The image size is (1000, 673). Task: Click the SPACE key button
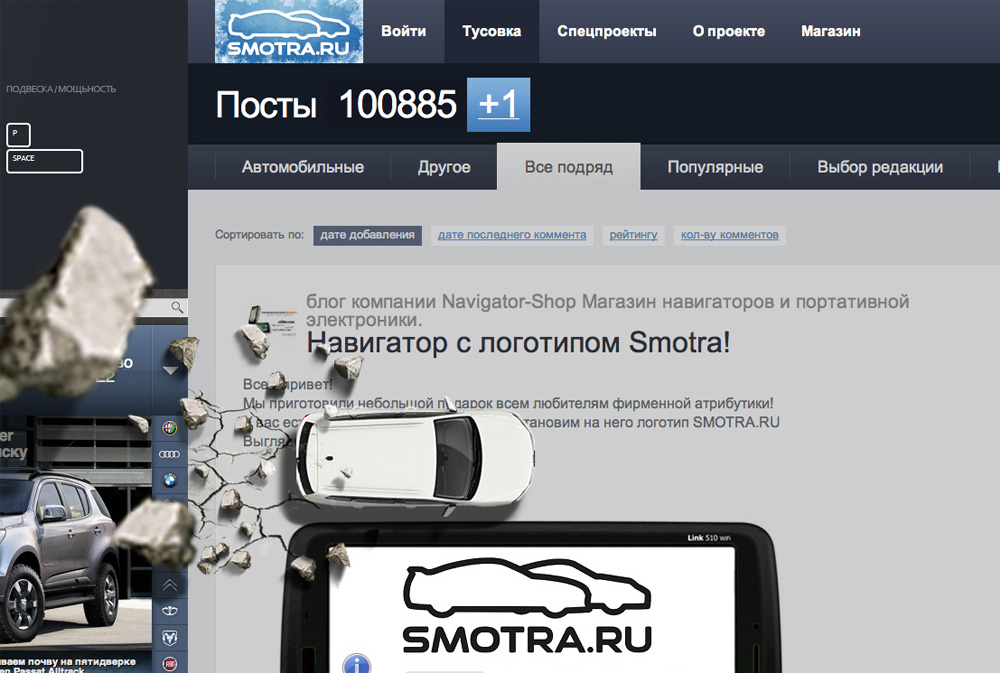(x=44, y=161)
